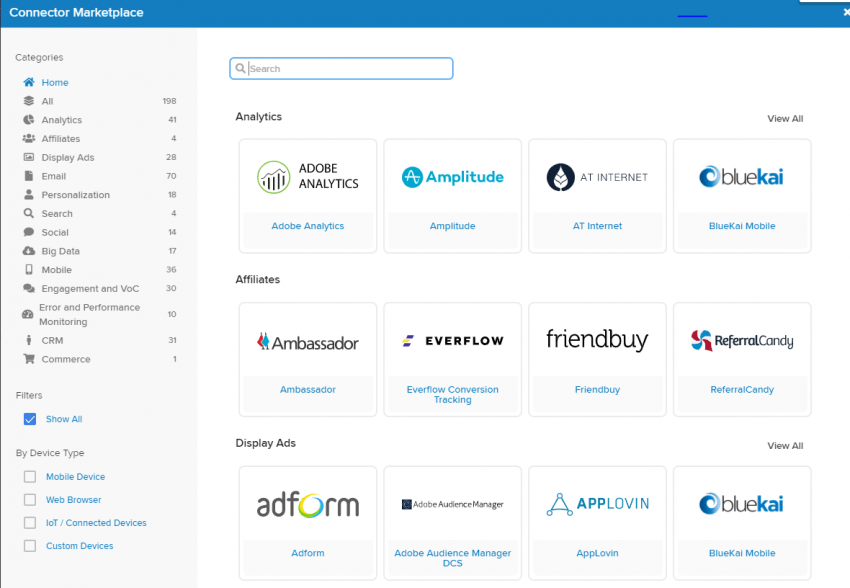Click the Big Data database icon

[29, 251]
